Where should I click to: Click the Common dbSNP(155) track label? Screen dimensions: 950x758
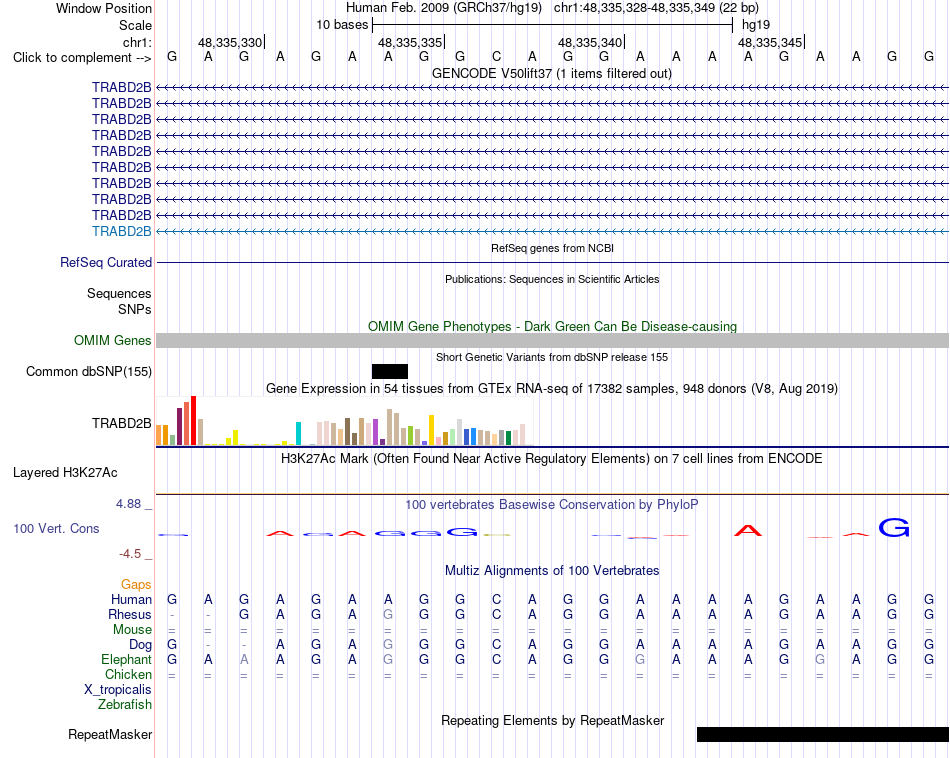88,371
